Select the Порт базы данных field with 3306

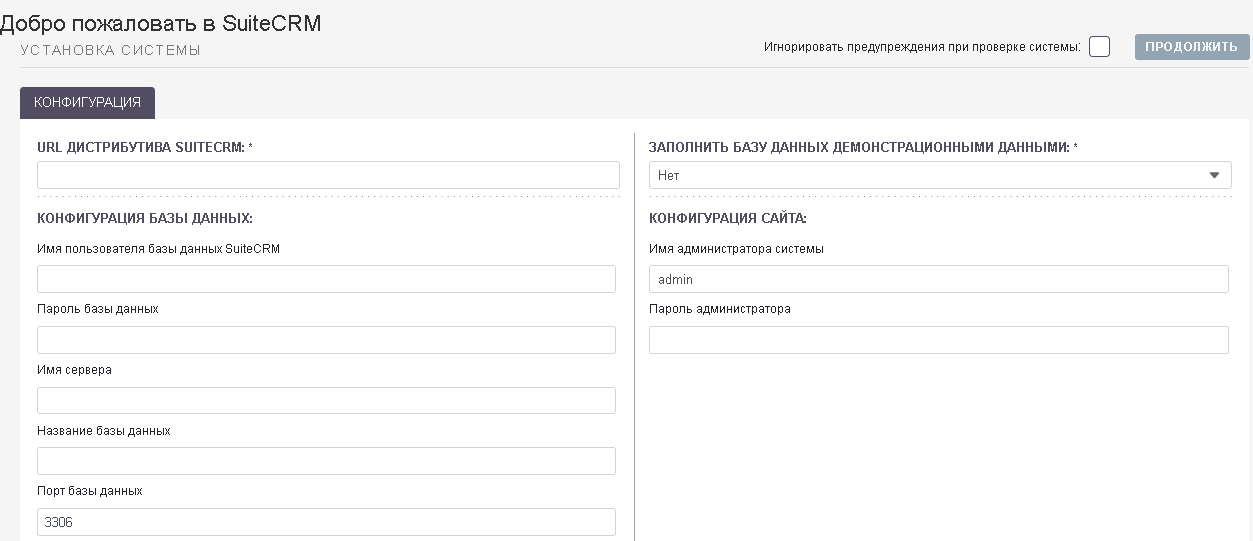[326, 522]
